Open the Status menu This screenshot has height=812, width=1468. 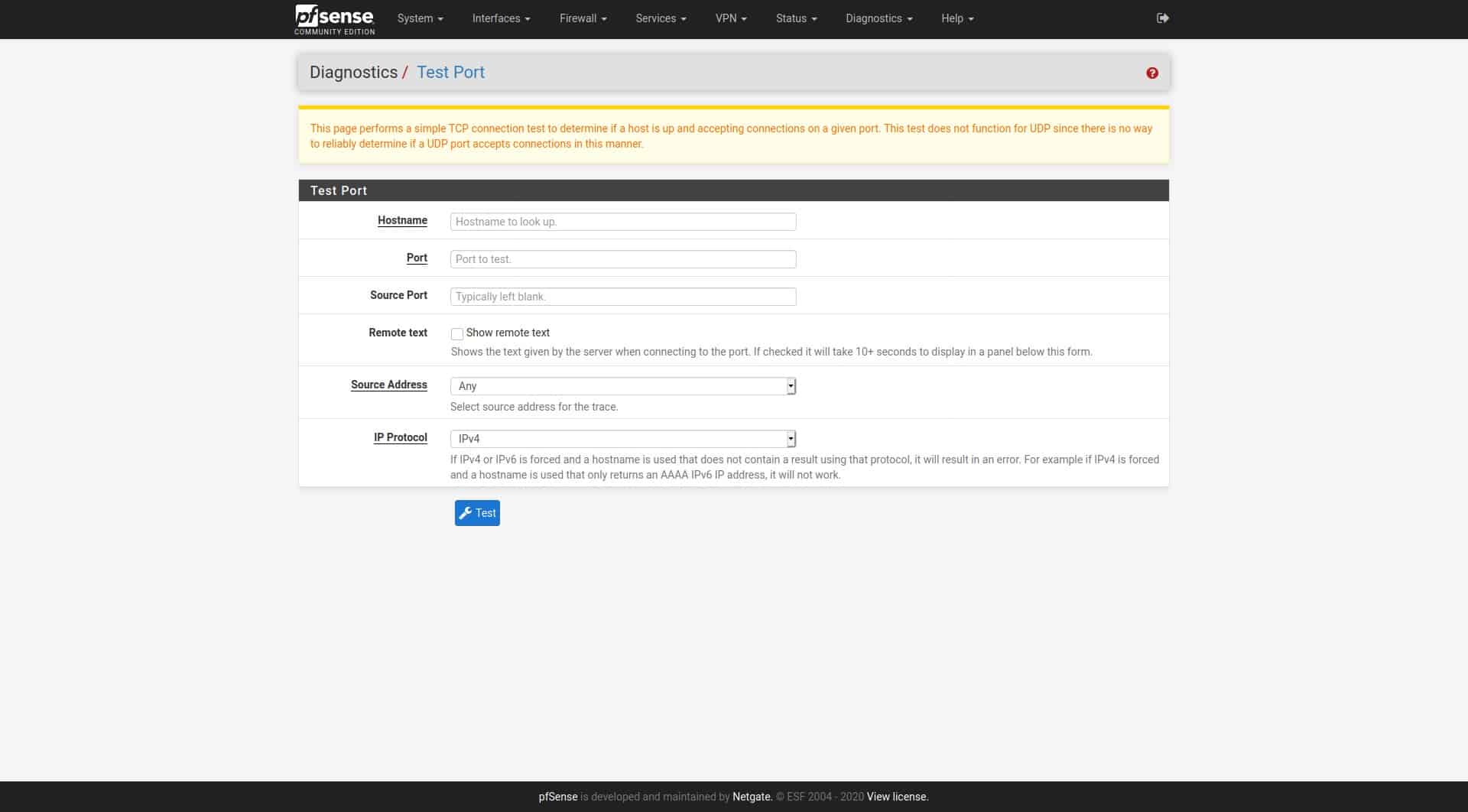point(796,18)
